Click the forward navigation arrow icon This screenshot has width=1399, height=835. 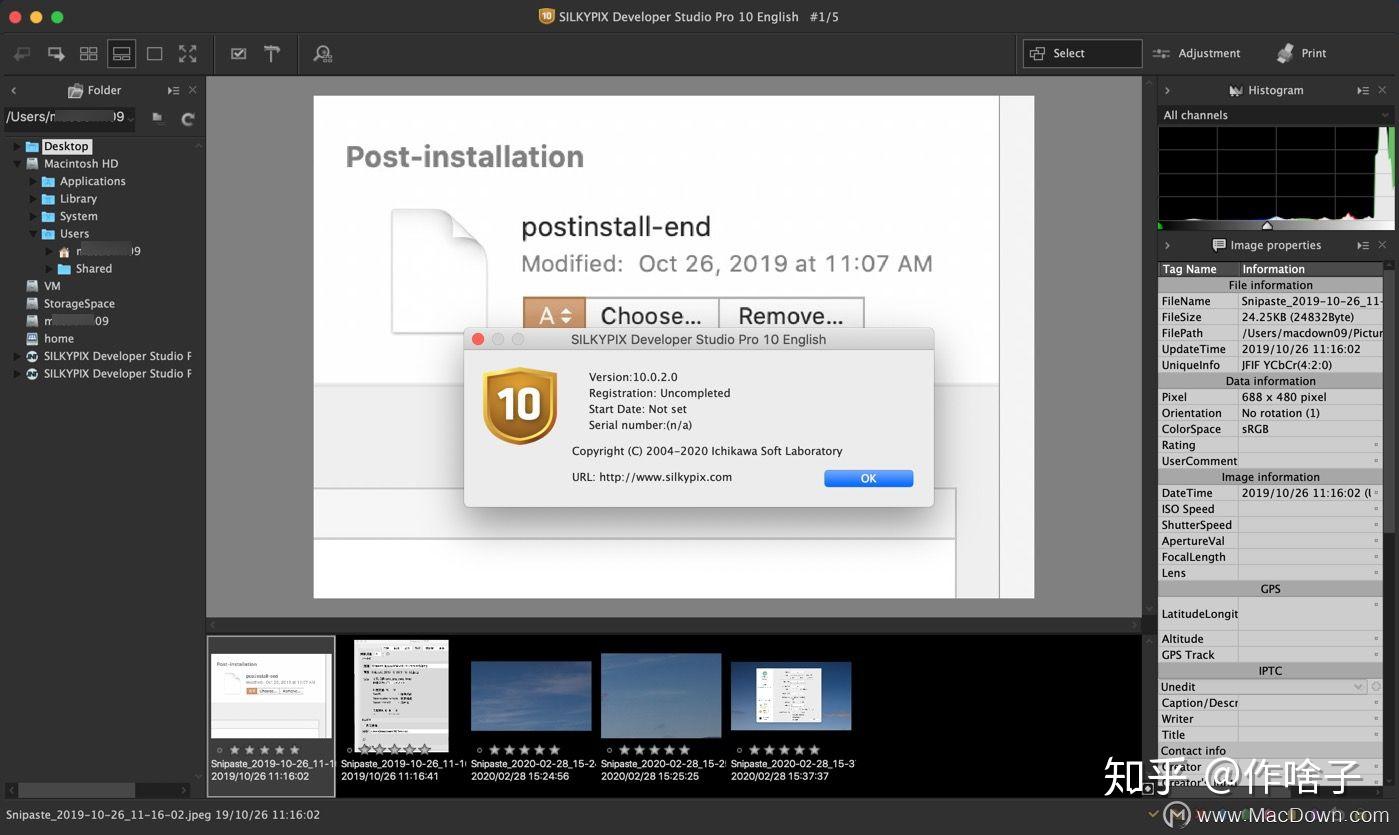tap(56, 53)
